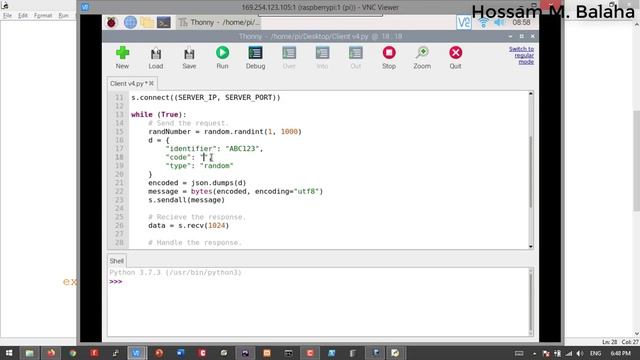Minimize the Thonny window

[x=511, y=36]
